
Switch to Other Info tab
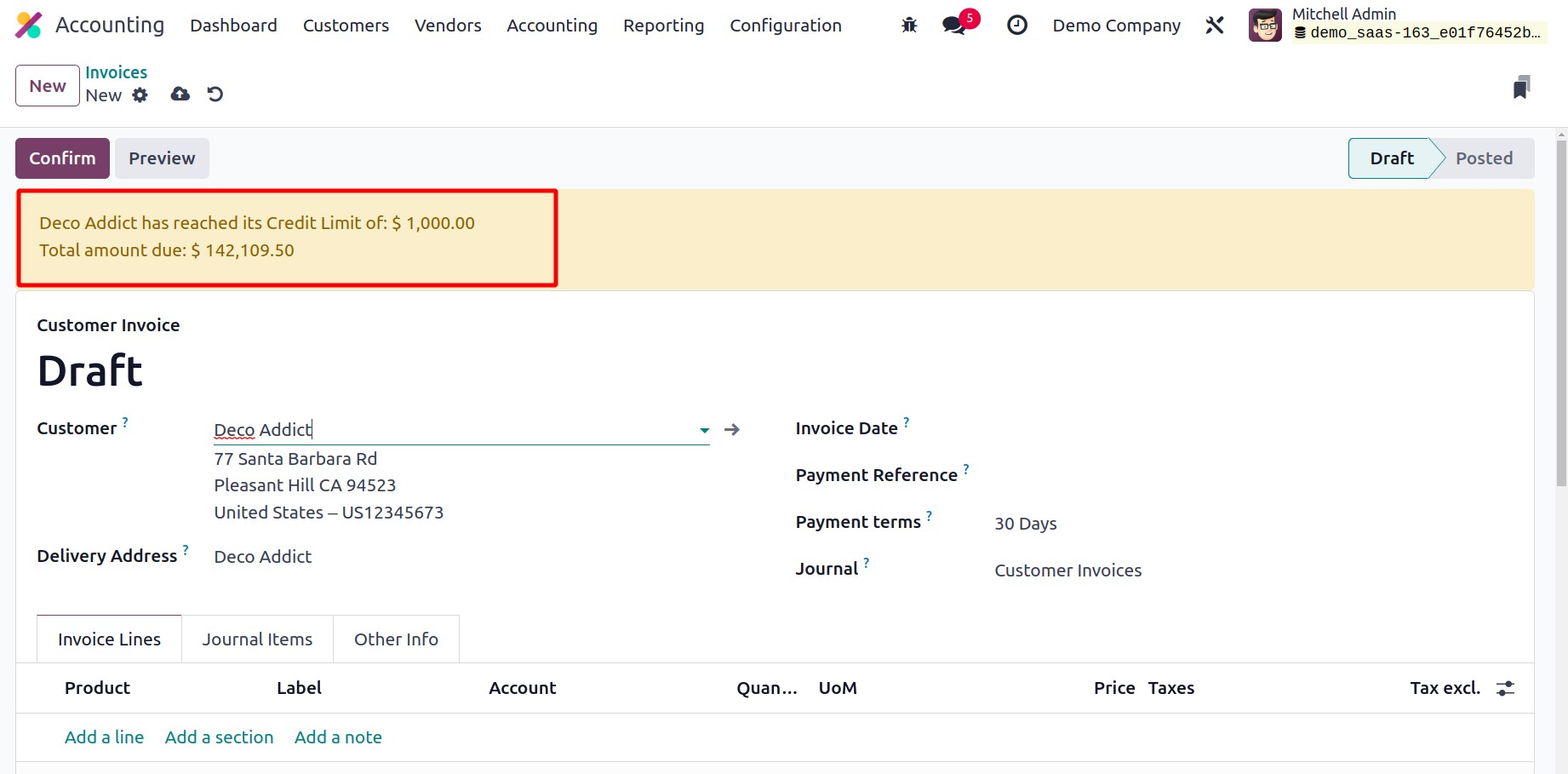pyautogui.click(x=396, y=639)
